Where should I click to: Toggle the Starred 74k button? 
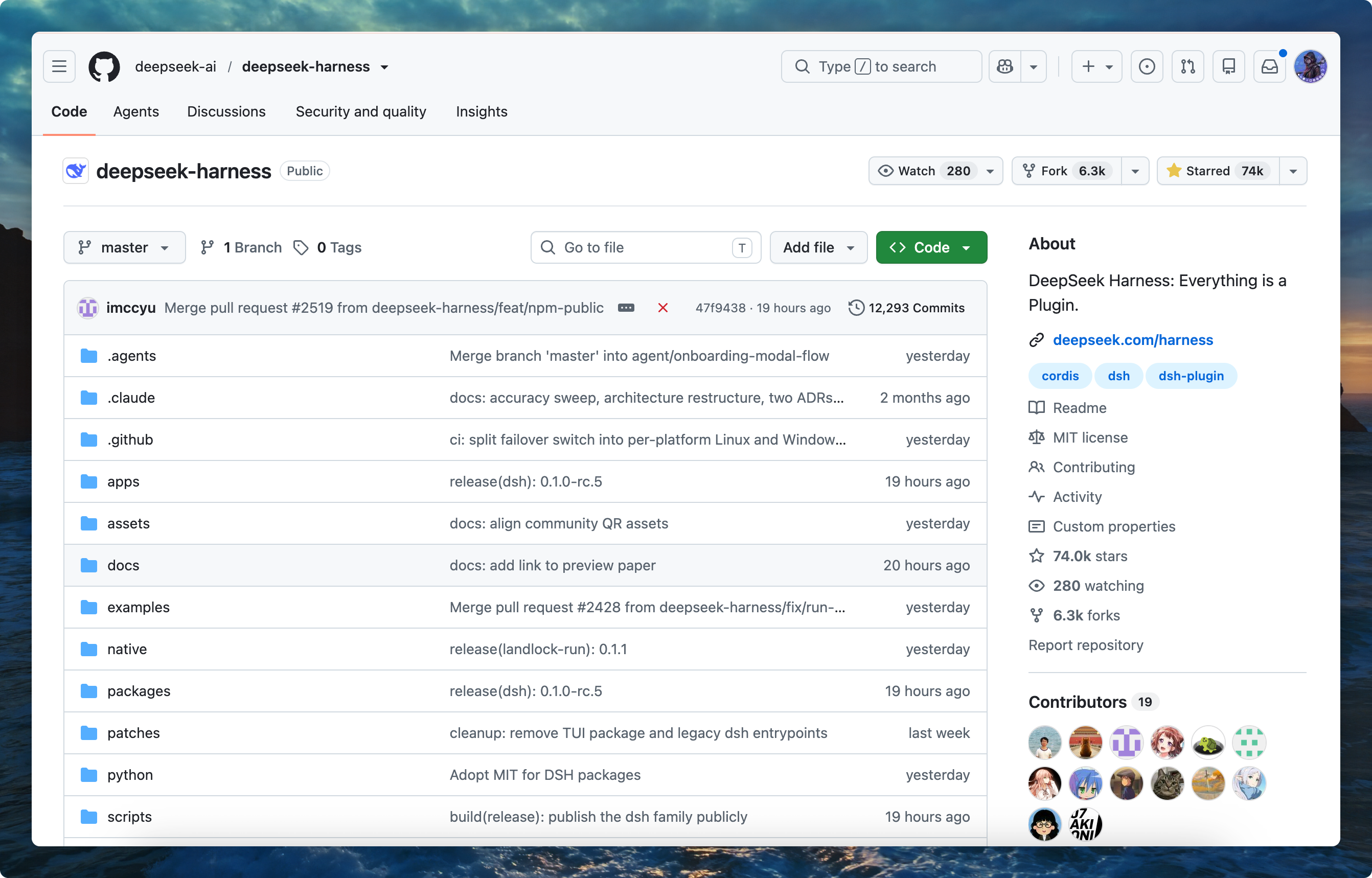coord(1218,171)
